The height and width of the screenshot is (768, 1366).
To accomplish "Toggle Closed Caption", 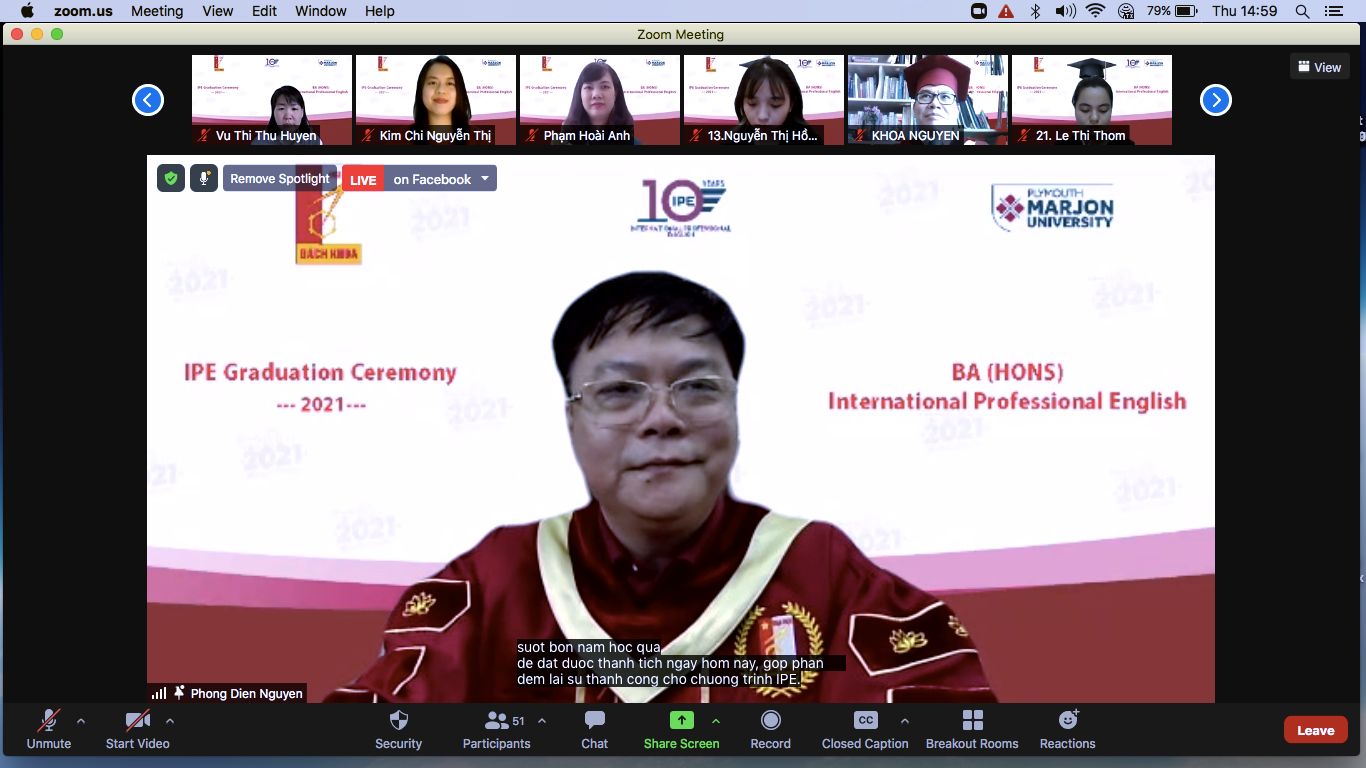I will click(865, 729).
